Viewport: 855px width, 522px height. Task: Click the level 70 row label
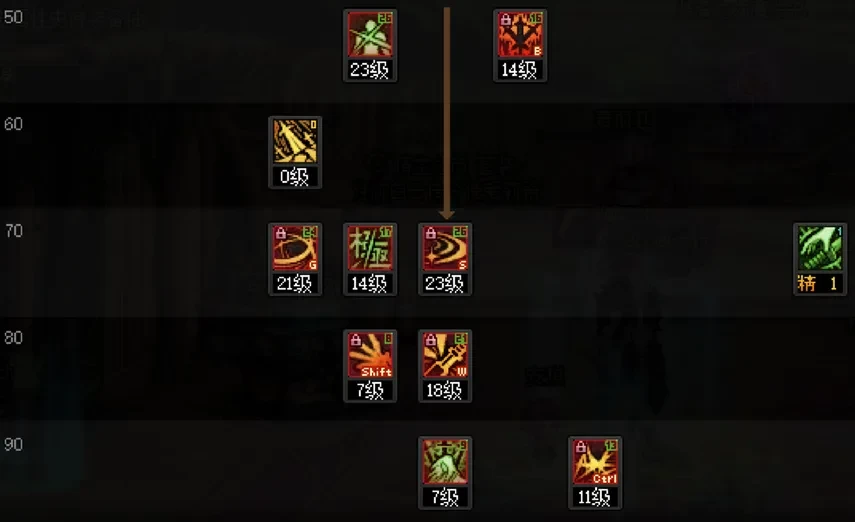coord(14,231)
